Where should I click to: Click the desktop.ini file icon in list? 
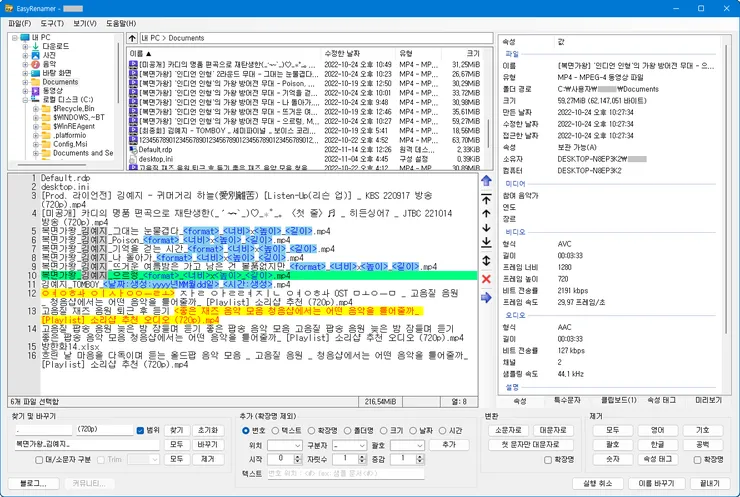[133, 159]
